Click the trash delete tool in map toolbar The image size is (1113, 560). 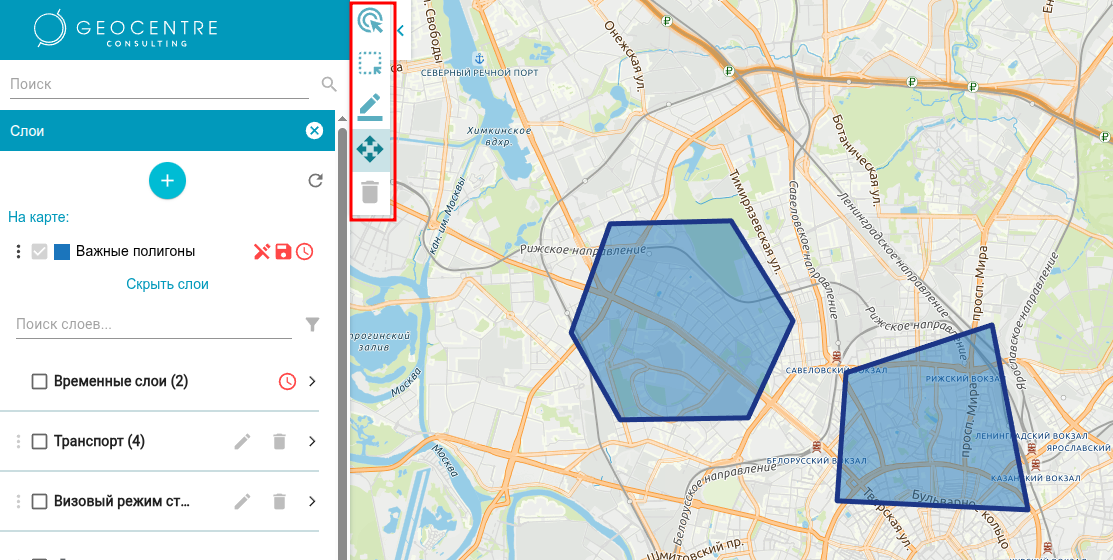370,192
